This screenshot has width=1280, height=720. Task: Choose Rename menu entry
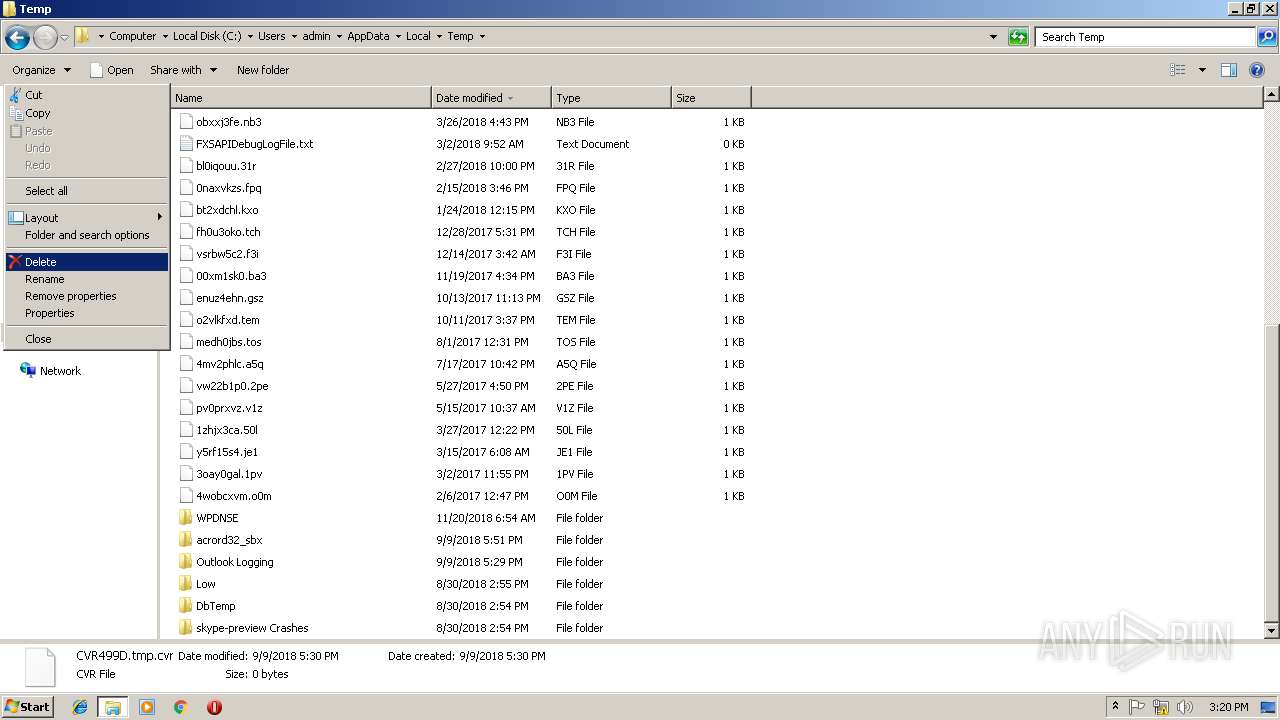(86, 279)
